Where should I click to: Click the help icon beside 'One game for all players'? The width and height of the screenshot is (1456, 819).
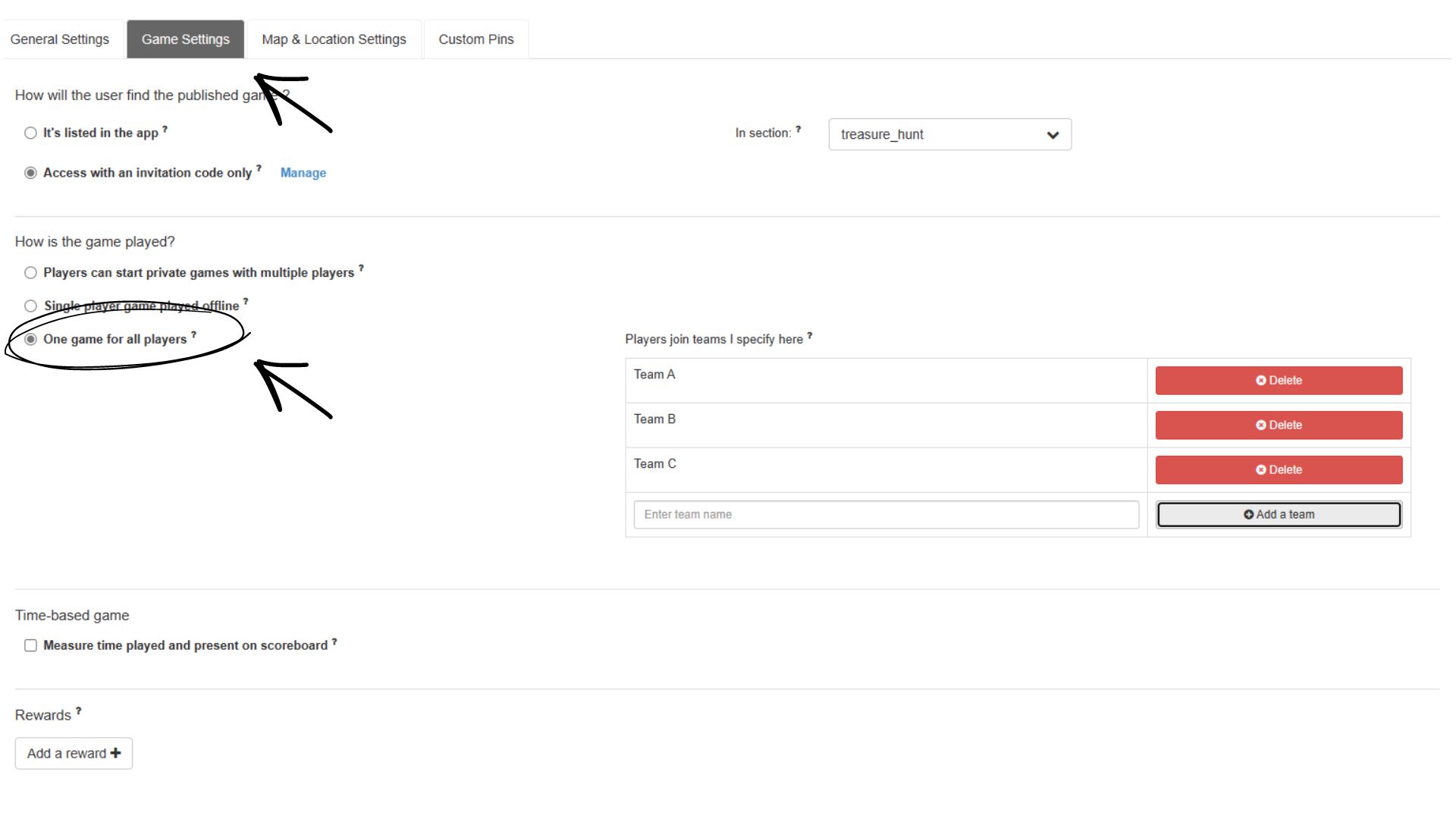pyautogui.click(x=195, y=334)
